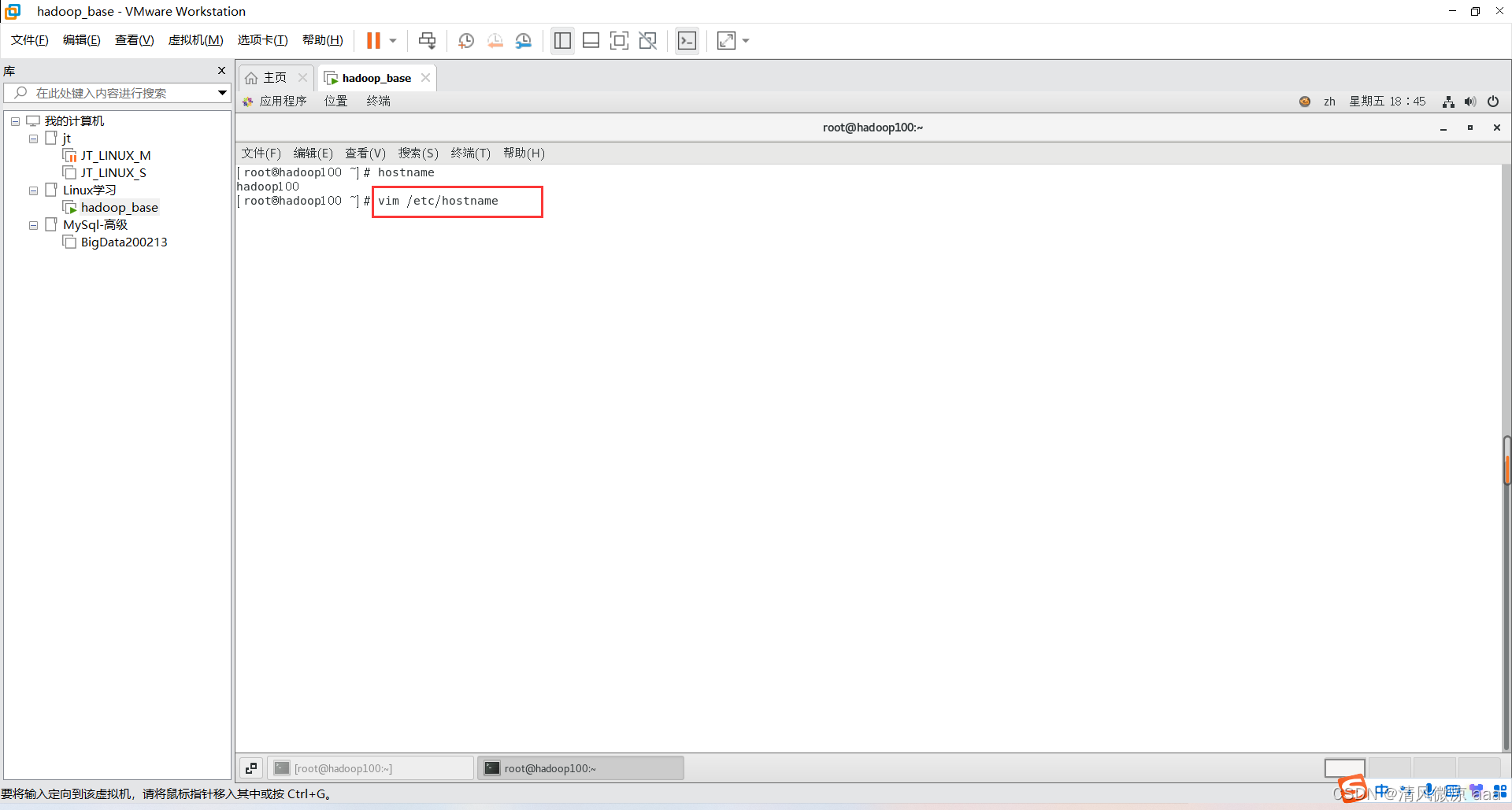This screenshot has height=810, width=1512.
Task: Select the first workspace switcher box
Action: 1345,768
